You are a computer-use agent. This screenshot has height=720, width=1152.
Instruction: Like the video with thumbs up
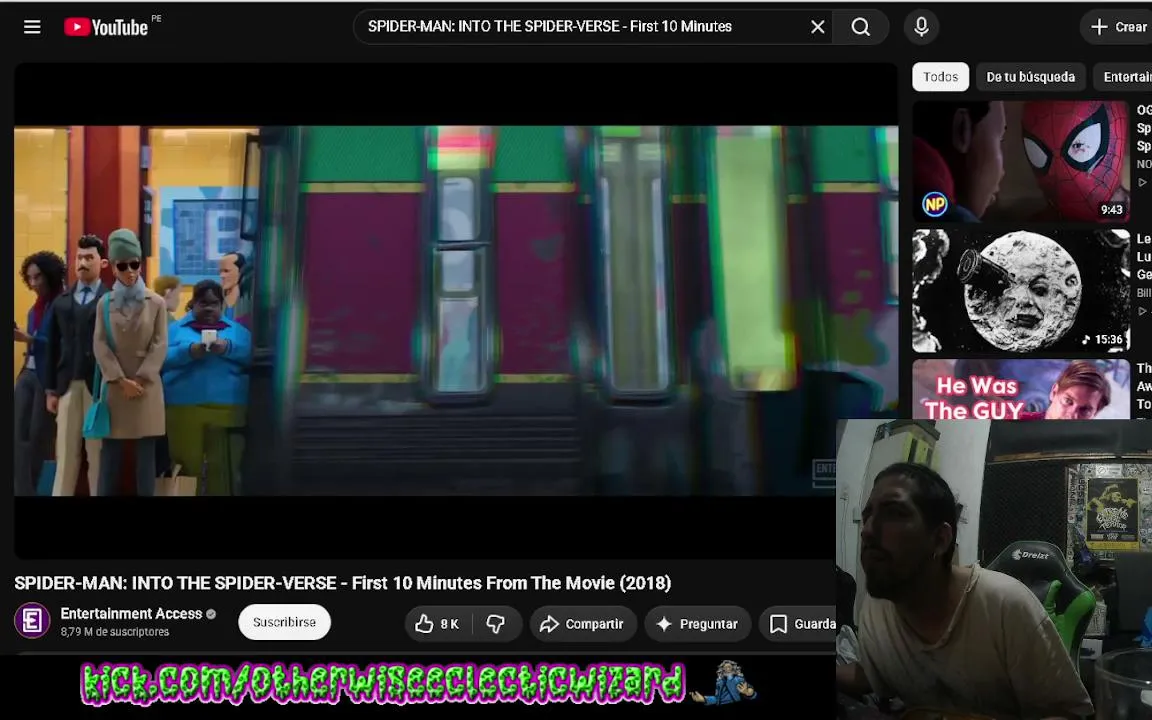tap(438, 624)
